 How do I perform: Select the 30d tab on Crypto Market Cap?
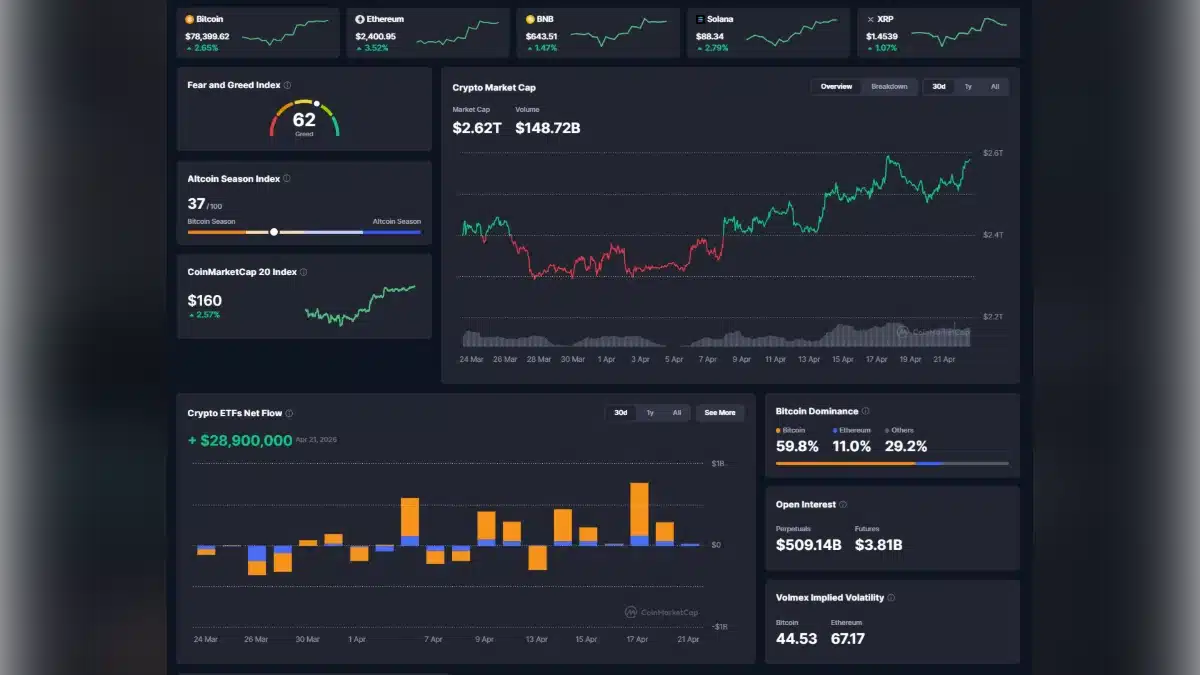pyautogui.click(x=937, y=87)
